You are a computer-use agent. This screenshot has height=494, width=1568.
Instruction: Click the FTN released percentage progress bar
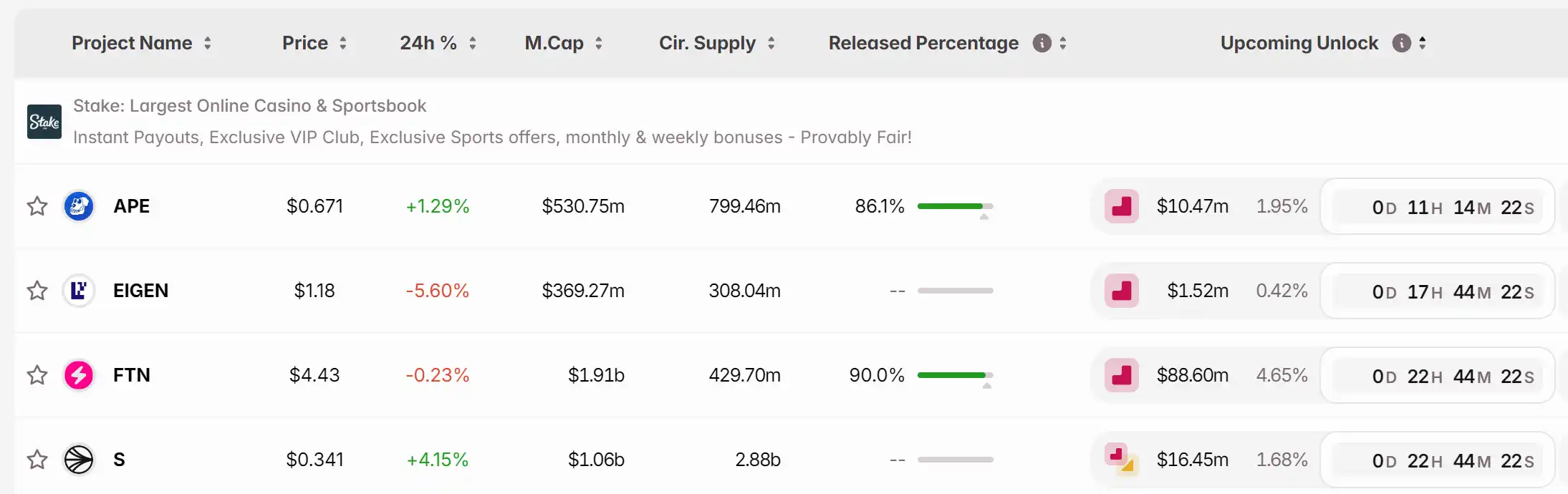coord(955,375)
